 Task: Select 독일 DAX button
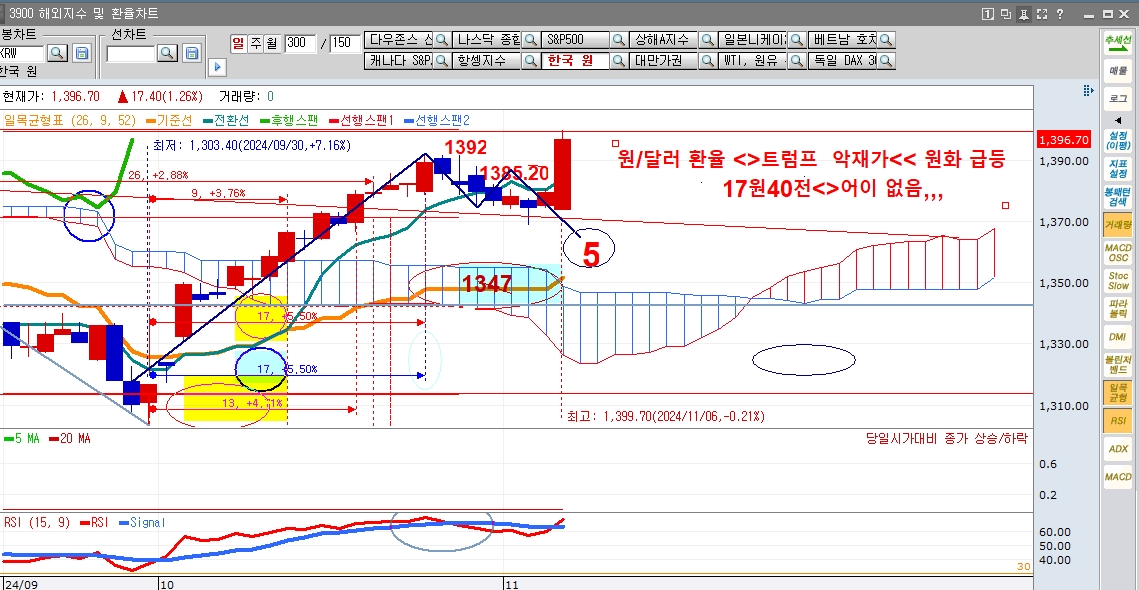843,61
